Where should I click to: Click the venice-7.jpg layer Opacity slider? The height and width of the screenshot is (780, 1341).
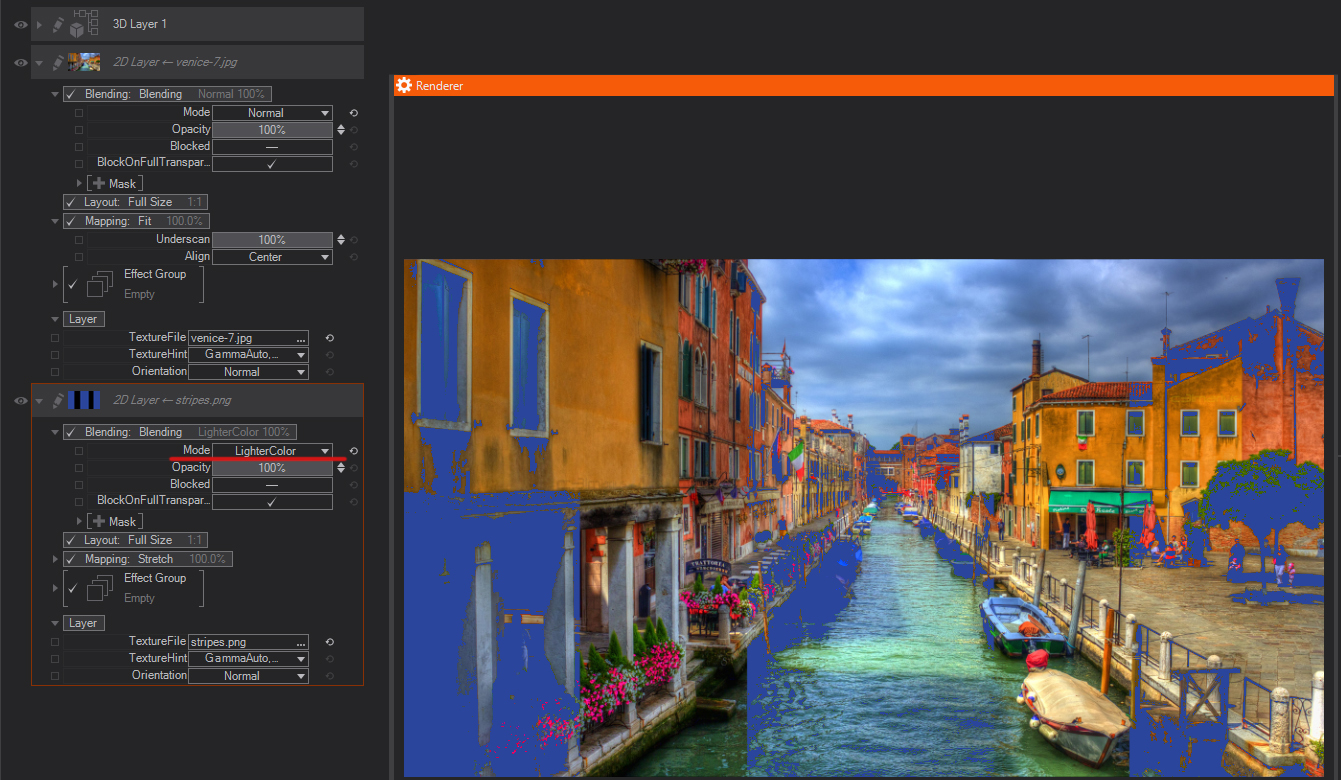pos(271,130)
